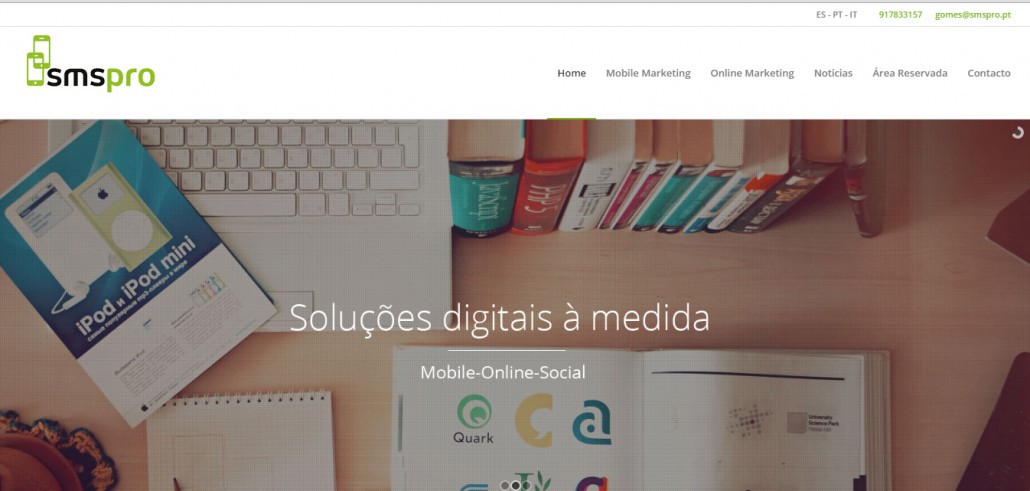Select the first slider pagination dot
Viewport: 1030px width, 491px height.
click(x=505, y=485)
